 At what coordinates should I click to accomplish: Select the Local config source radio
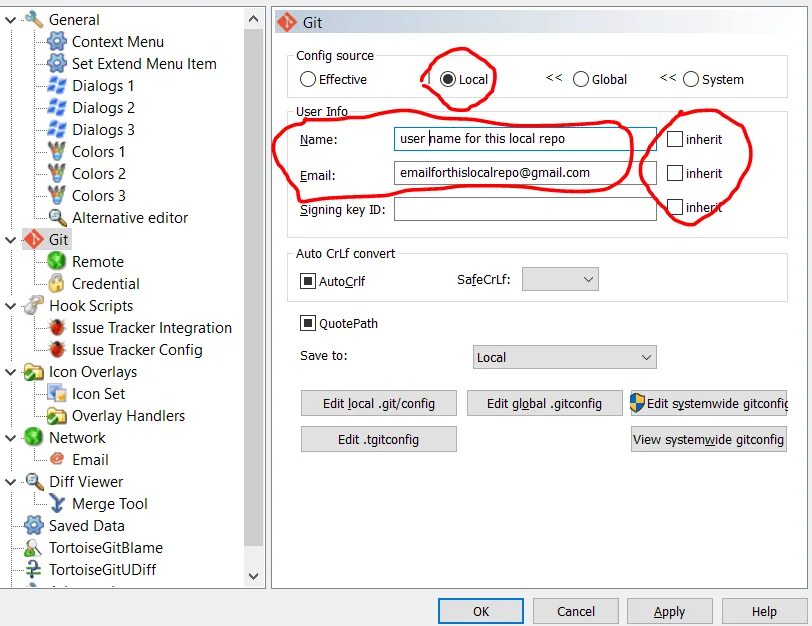[448, 79]
